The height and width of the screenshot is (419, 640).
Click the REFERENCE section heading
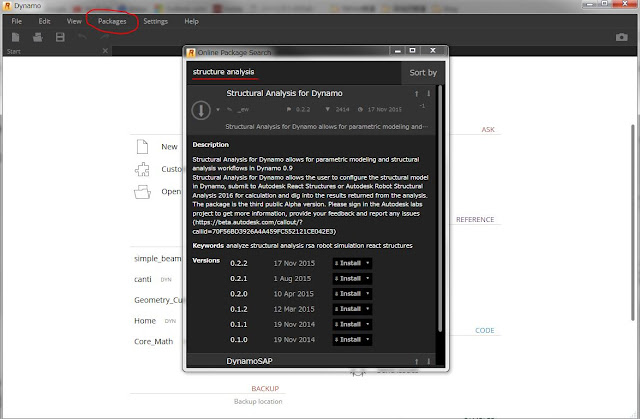(x=475, y=219)
